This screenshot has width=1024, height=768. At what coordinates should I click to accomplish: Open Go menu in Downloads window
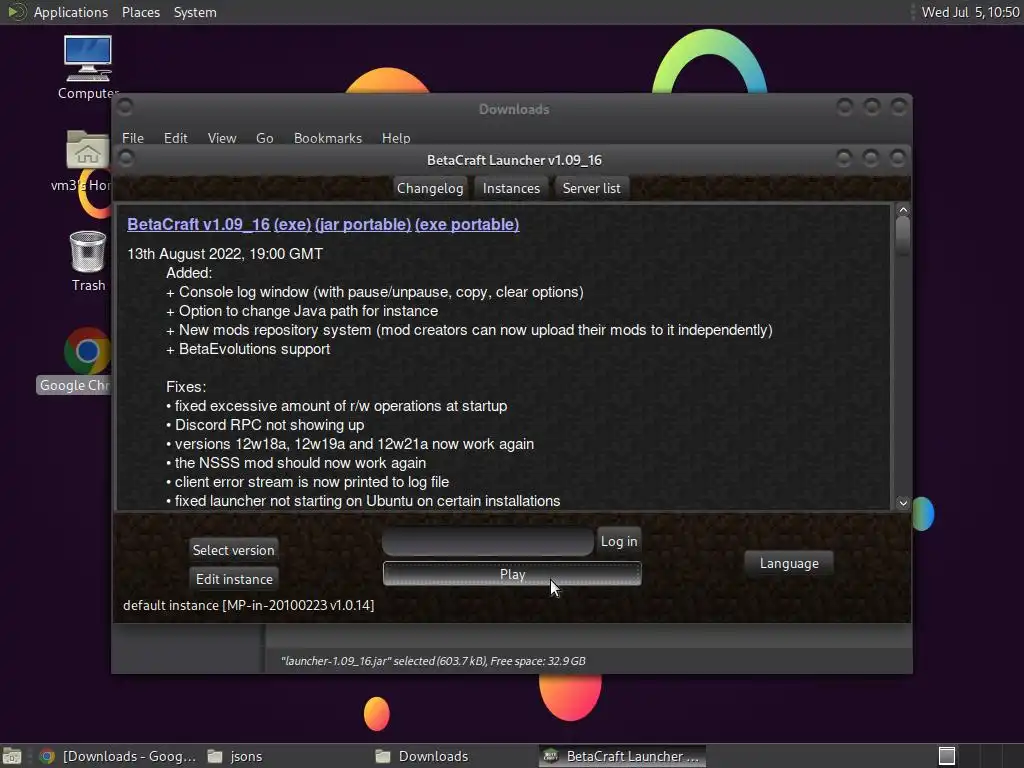click(x=264, y=138)
